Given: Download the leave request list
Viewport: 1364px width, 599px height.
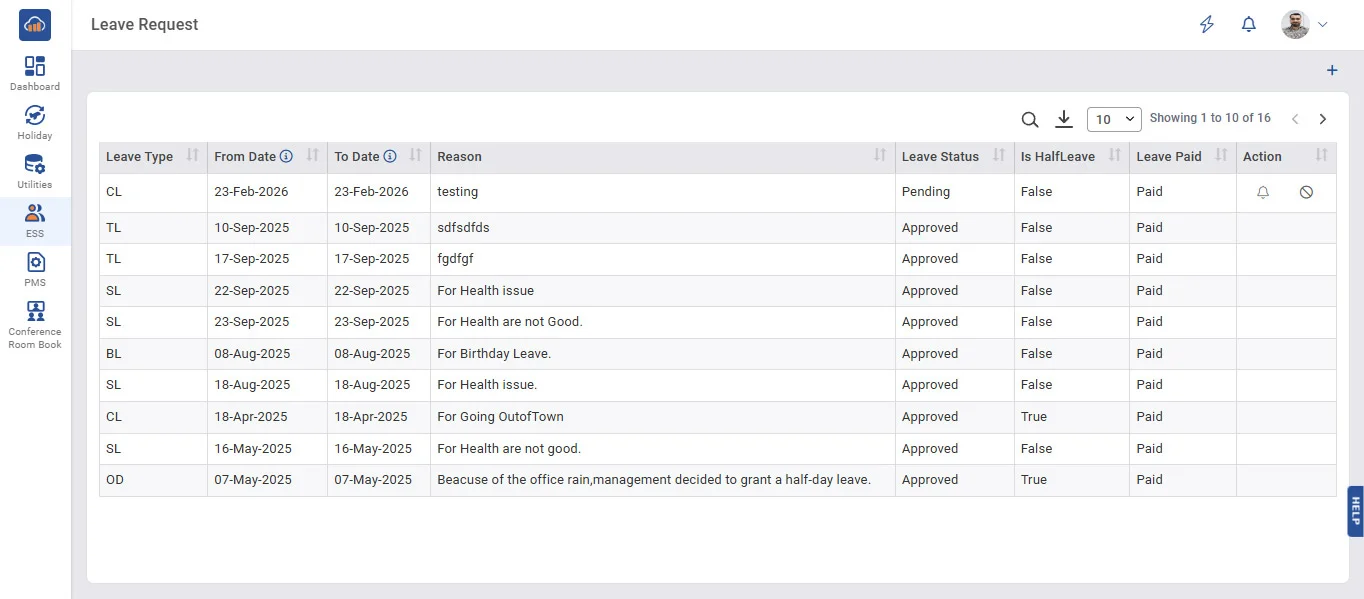Looking at the screenshot, I should (1064, 120).
